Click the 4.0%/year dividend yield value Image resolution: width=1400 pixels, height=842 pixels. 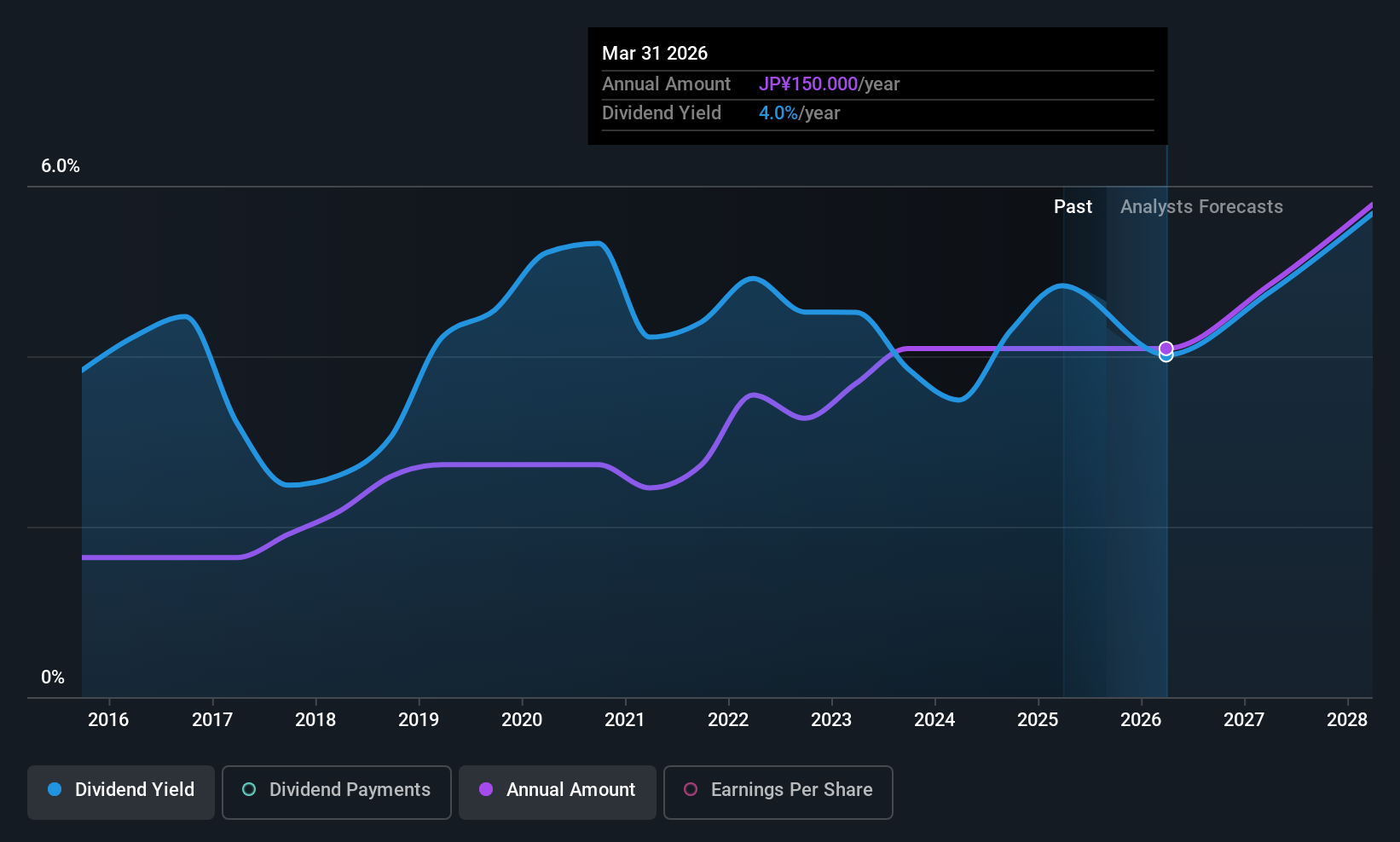pos(799,113)
